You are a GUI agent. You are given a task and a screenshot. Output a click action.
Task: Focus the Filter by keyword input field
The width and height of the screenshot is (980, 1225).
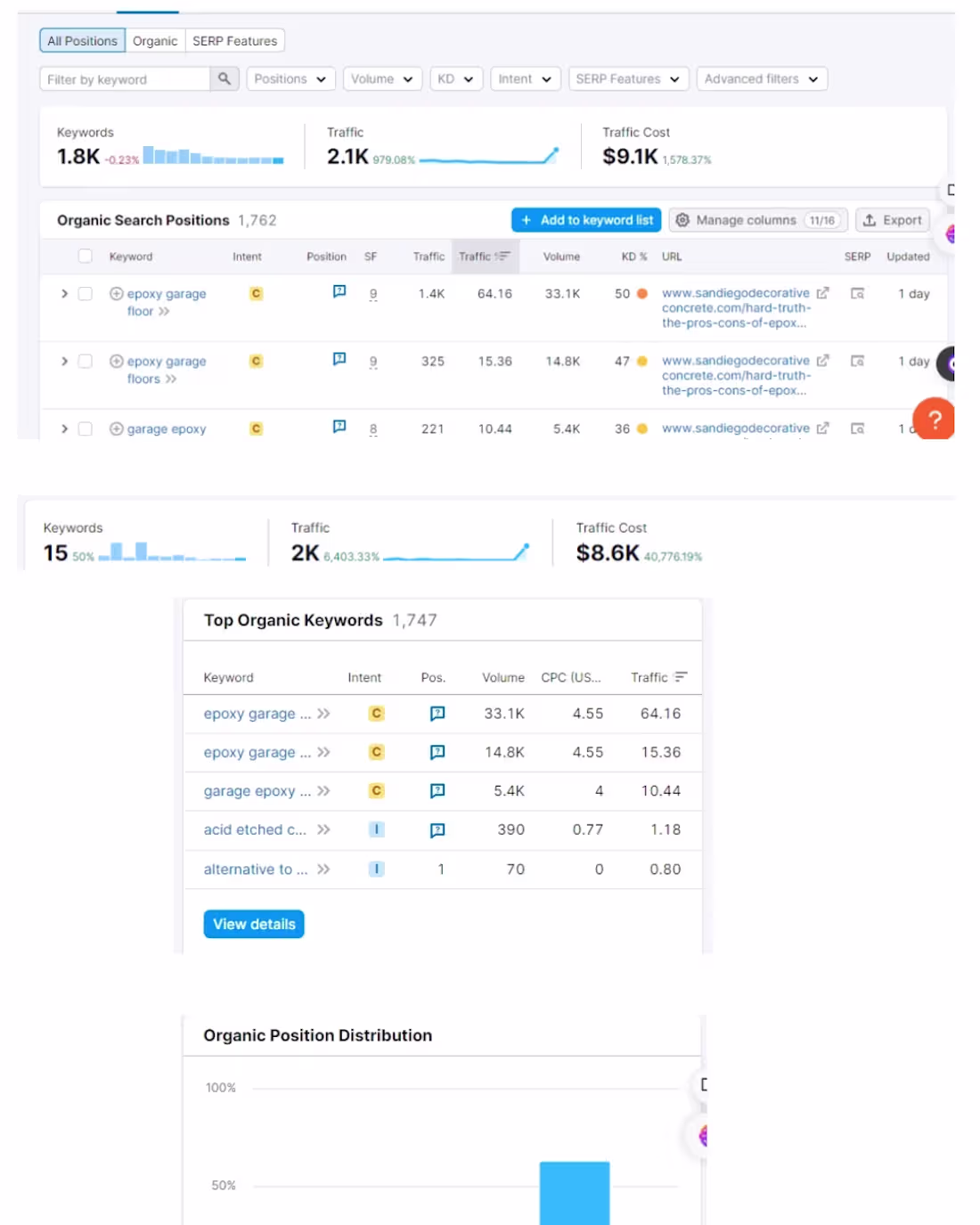point(125,78)
